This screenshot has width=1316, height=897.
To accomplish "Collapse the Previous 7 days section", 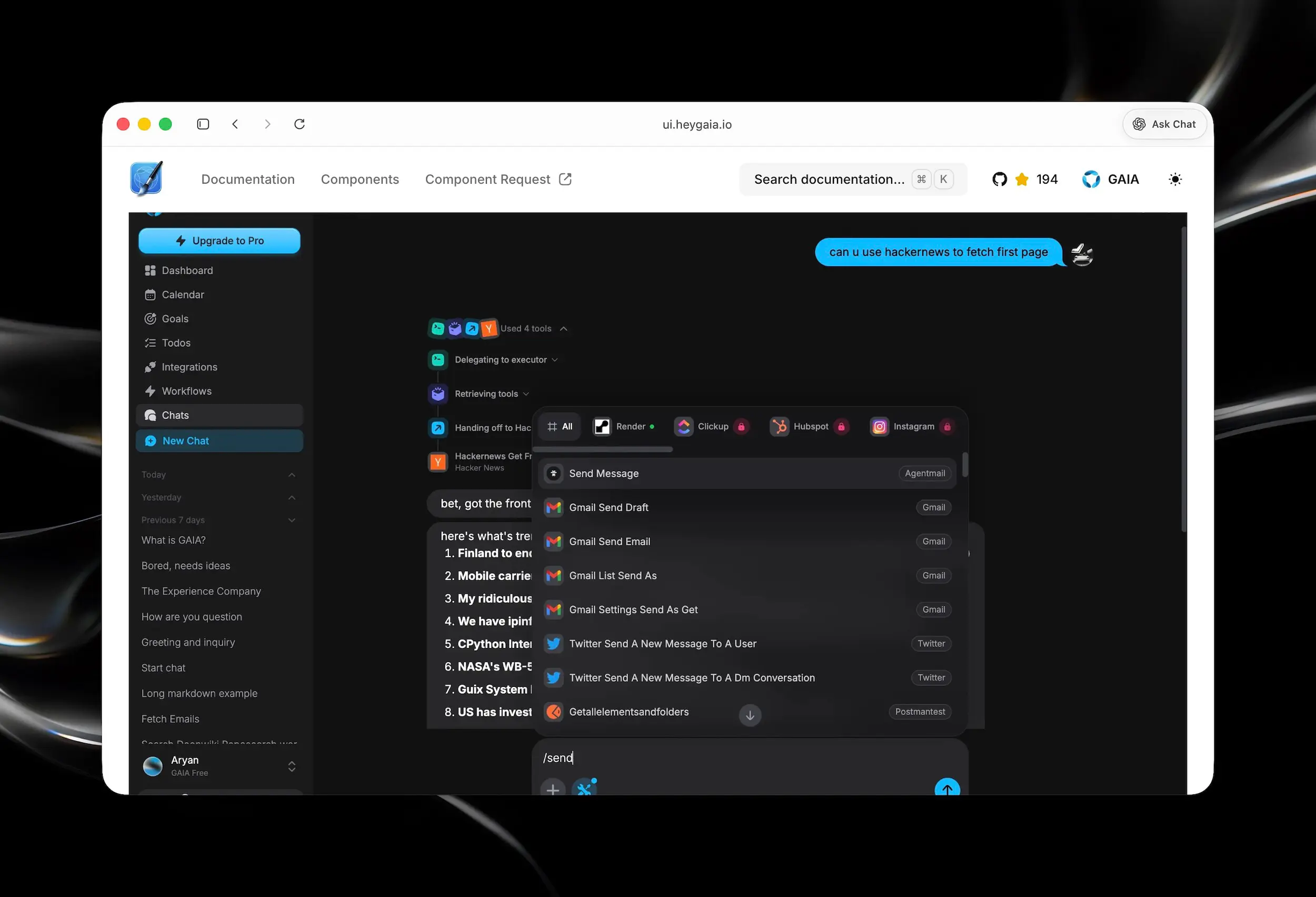I will [292, 520].
